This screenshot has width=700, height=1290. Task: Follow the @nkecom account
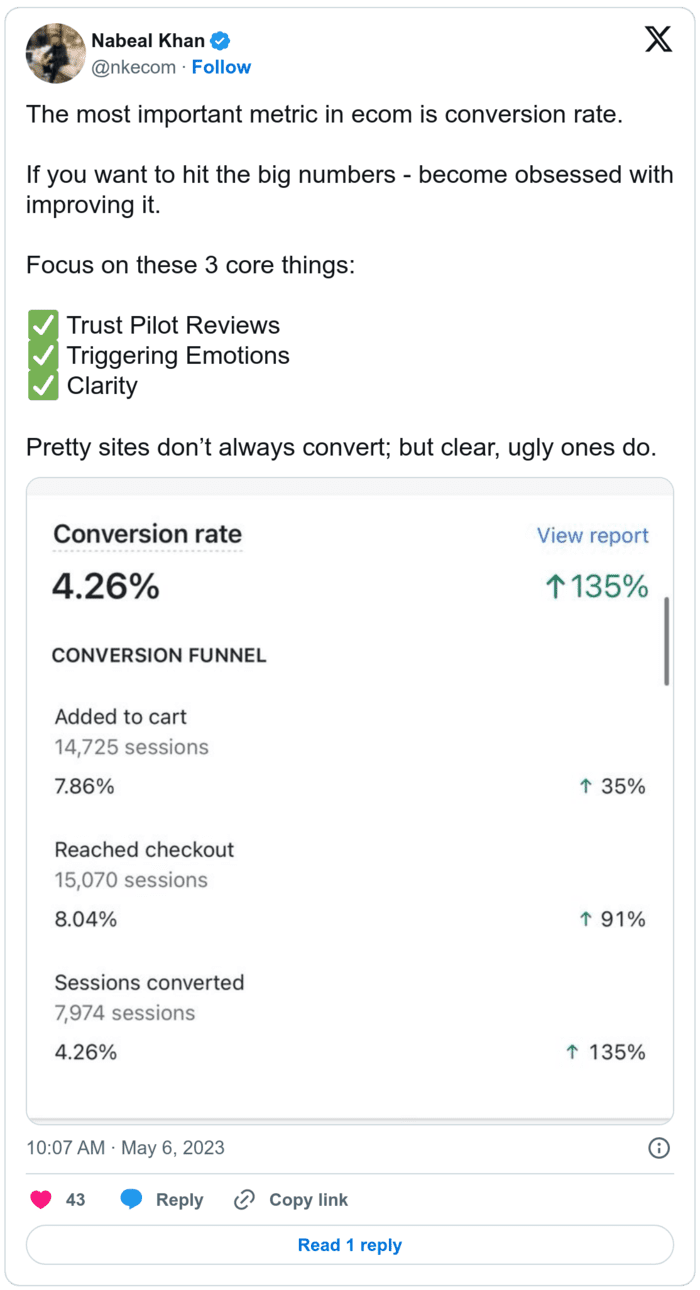tap(221, 67)
